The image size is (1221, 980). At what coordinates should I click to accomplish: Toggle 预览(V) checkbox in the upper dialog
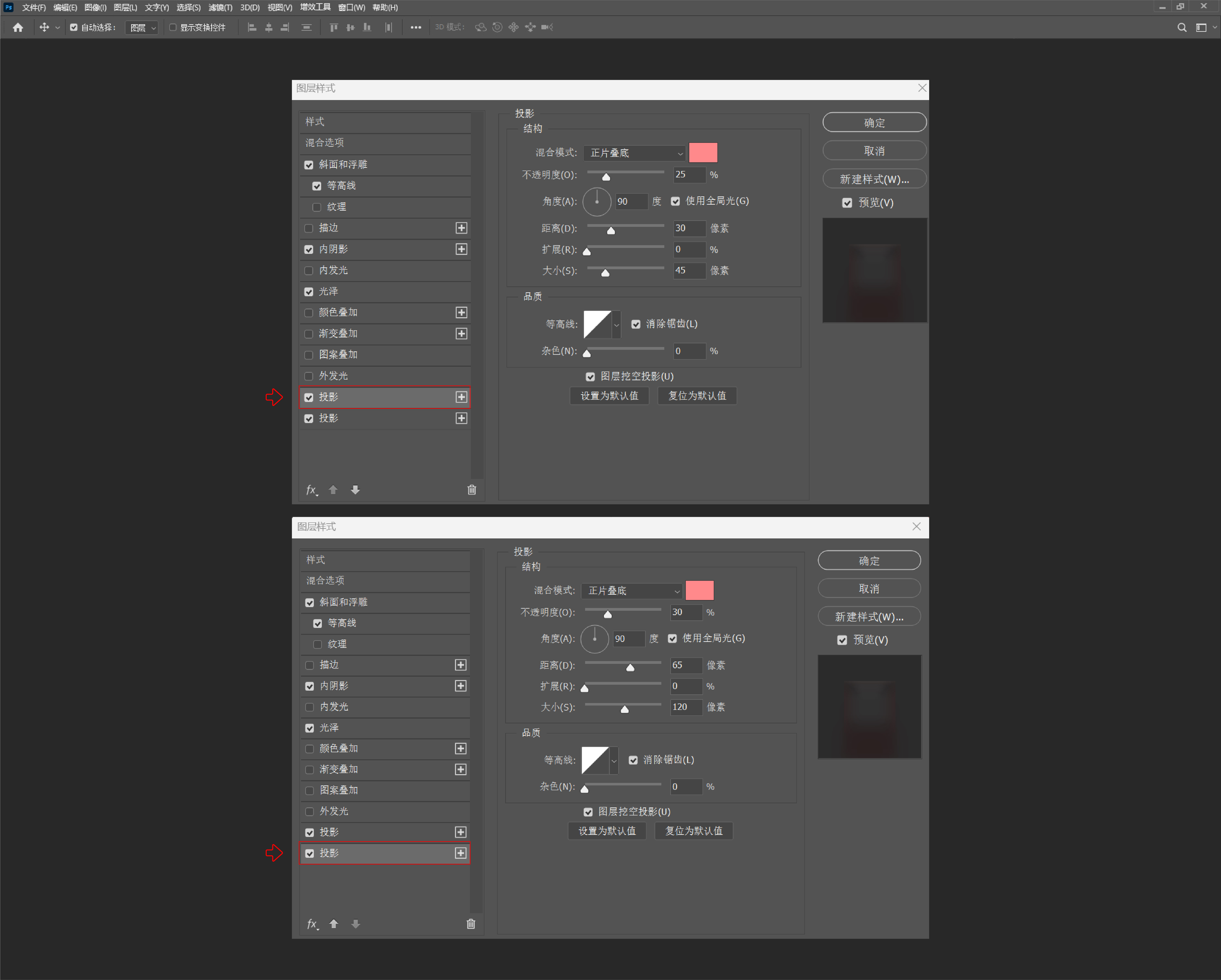847,203
